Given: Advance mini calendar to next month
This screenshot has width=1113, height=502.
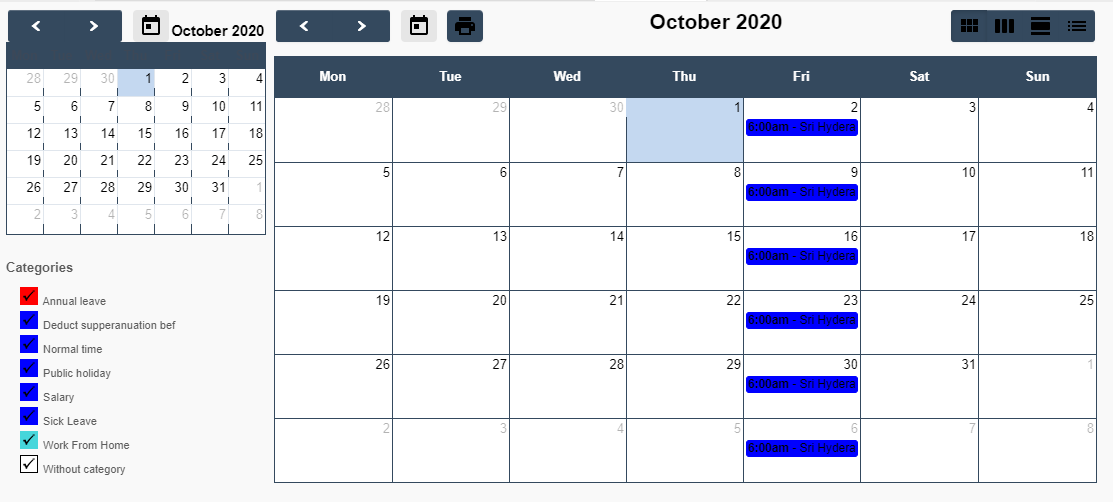Looking at the screenshot, I should [x=93, y=26].
